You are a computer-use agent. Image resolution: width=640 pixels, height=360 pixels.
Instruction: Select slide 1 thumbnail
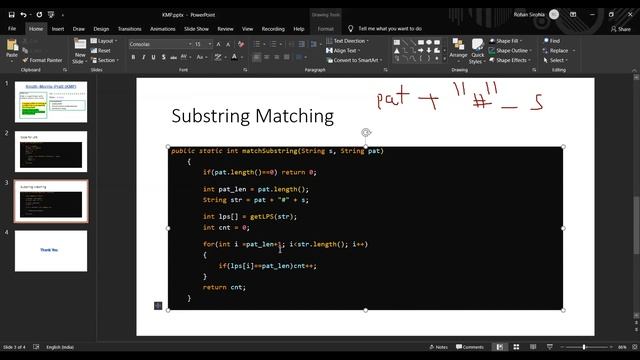(51, 102)
